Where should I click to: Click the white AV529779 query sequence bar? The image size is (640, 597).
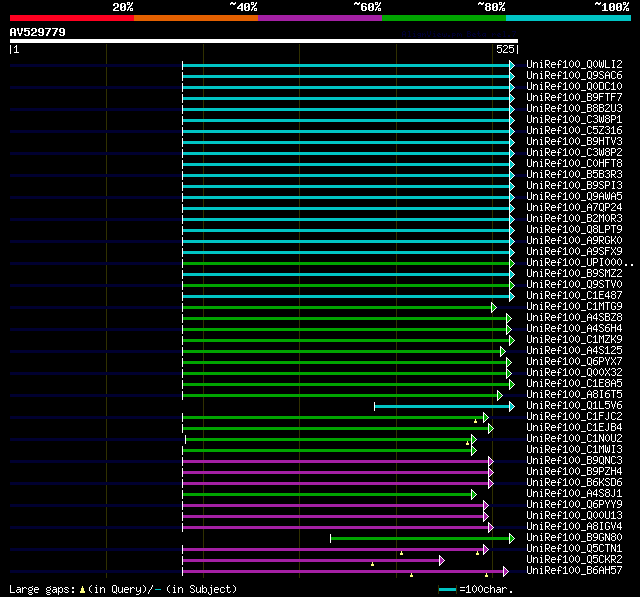pyautogui.click(x=264, y=41)
